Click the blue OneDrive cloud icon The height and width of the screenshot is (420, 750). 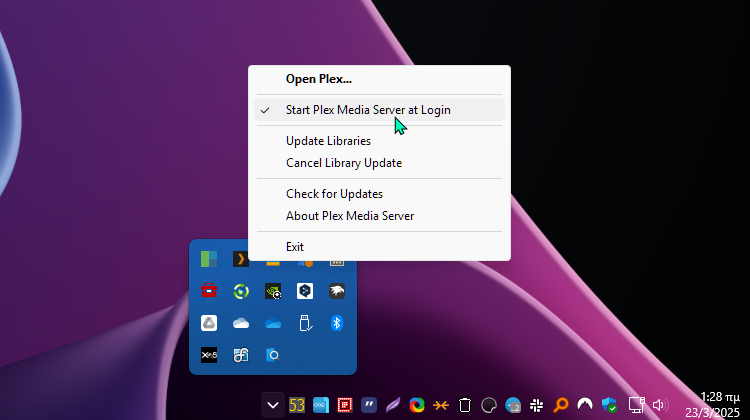[x=273, y=323]
